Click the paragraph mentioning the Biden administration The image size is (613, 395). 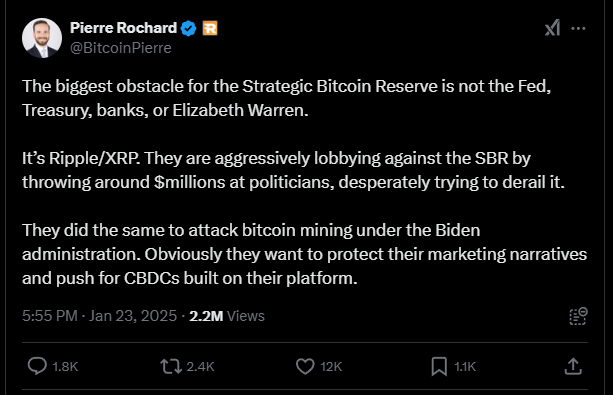pos(305,254)
